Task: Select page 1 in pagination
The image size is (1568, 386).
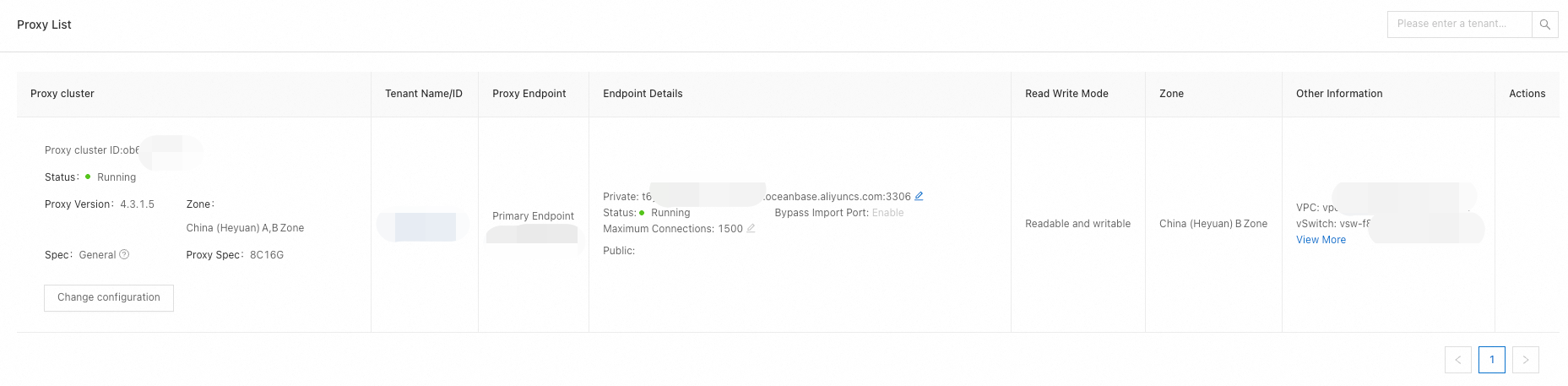Action: [x=1491, y=360]
